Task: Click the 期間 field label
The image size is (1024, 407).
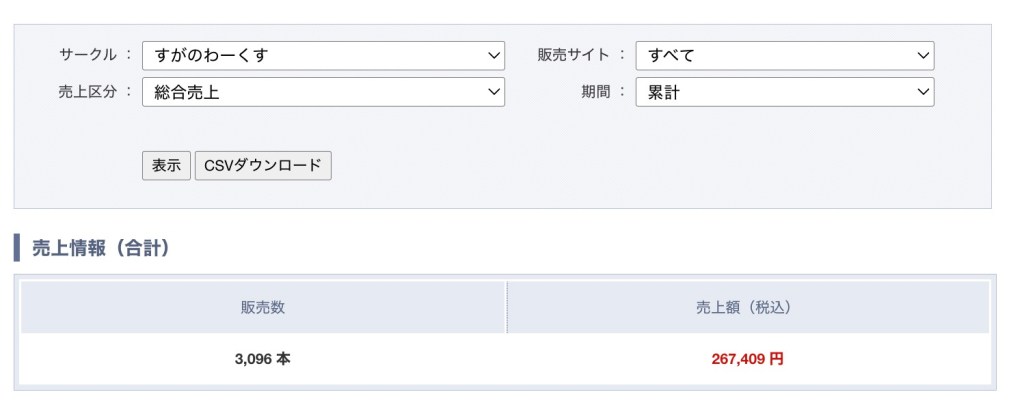Action: pos(596,92)
